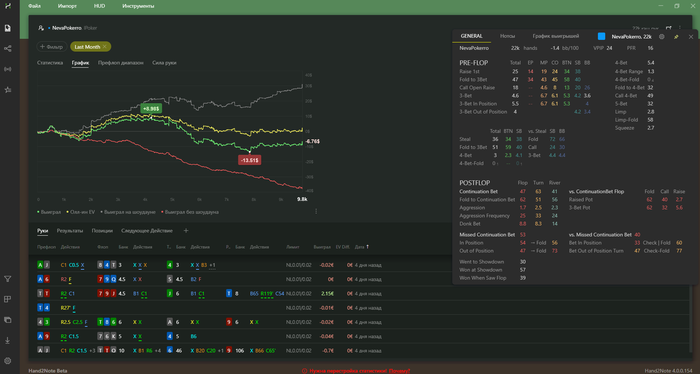Open the Импорт menu
This screenshot has height=374, width=700.
67,6
